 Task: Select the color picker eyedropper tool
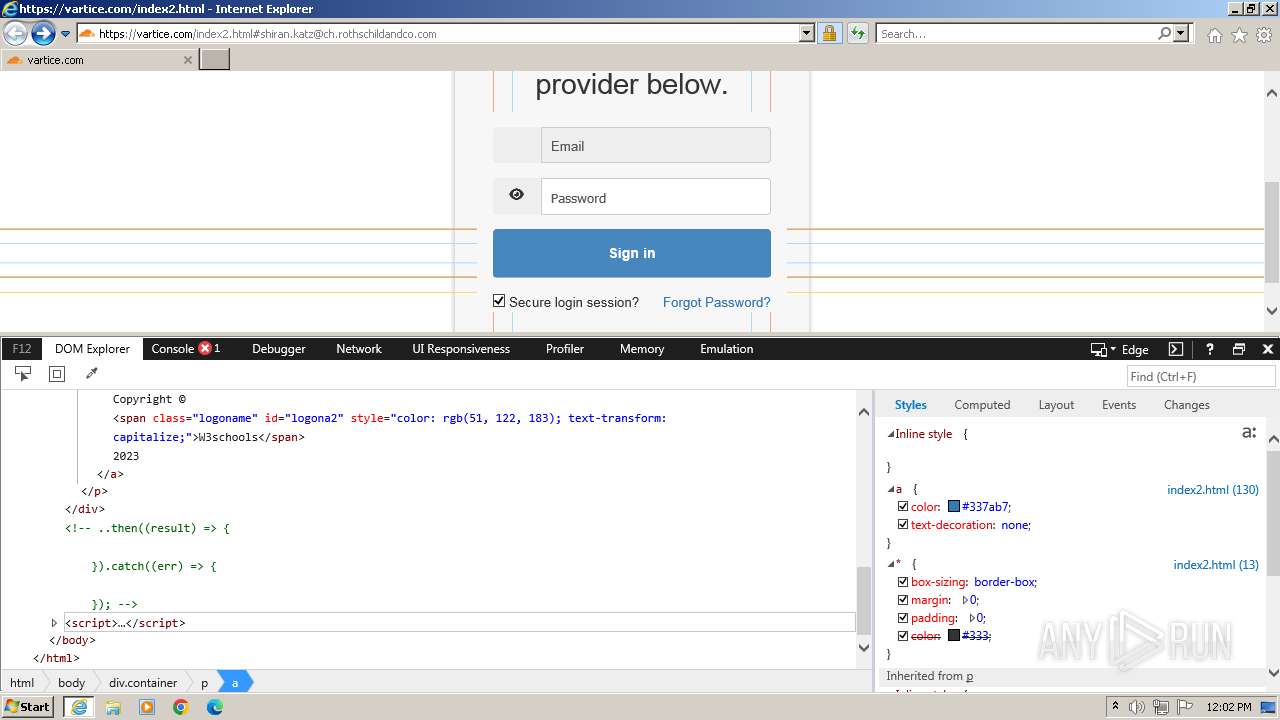tap(91, 374)
